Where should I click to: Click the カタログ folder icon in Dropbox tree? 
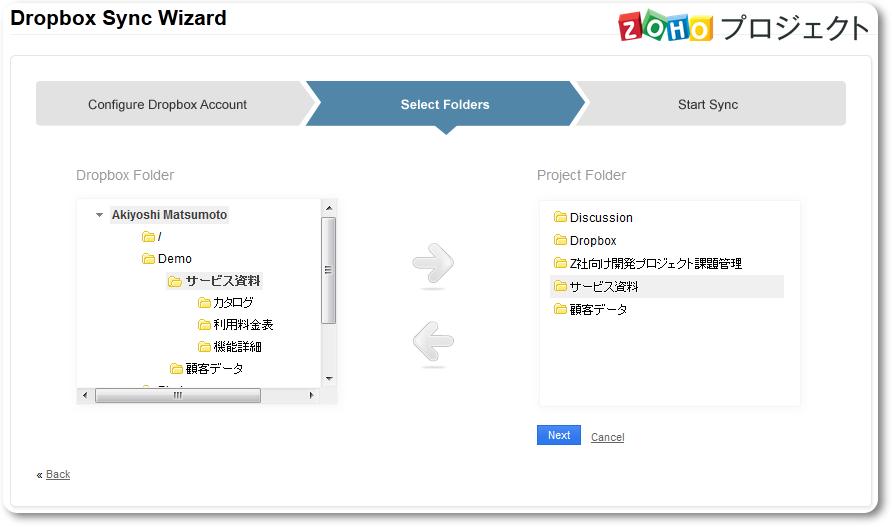point(204,303)
